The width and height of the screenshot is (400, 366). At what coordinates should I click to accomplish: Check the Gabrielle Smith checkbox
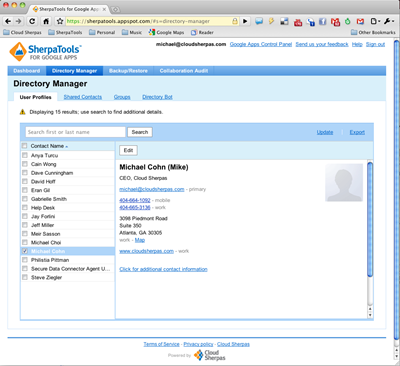coord(25,199)
